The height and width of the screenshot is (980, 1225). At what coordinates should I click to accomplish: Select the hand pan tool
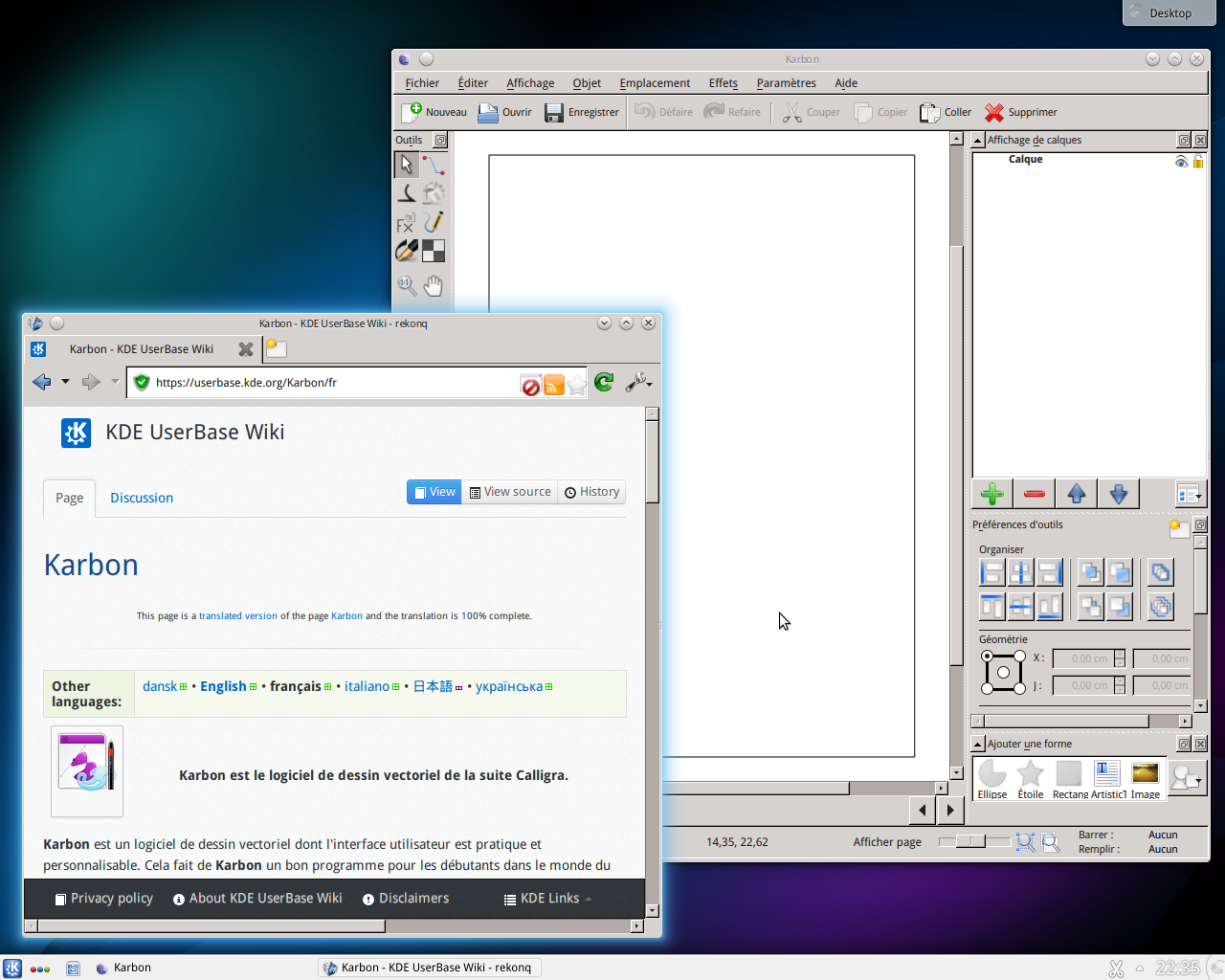[x=434, y=285]
